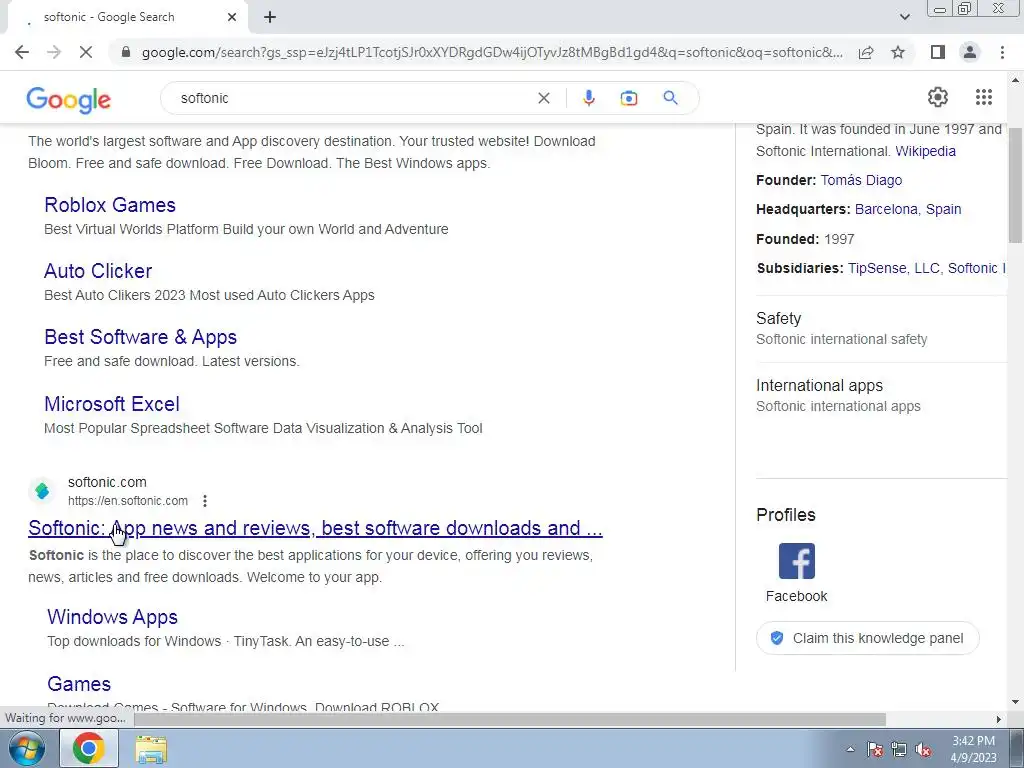Open the Facebook profile icon
The width and height of the screenshot is (1024, 768).
point(797,561)
